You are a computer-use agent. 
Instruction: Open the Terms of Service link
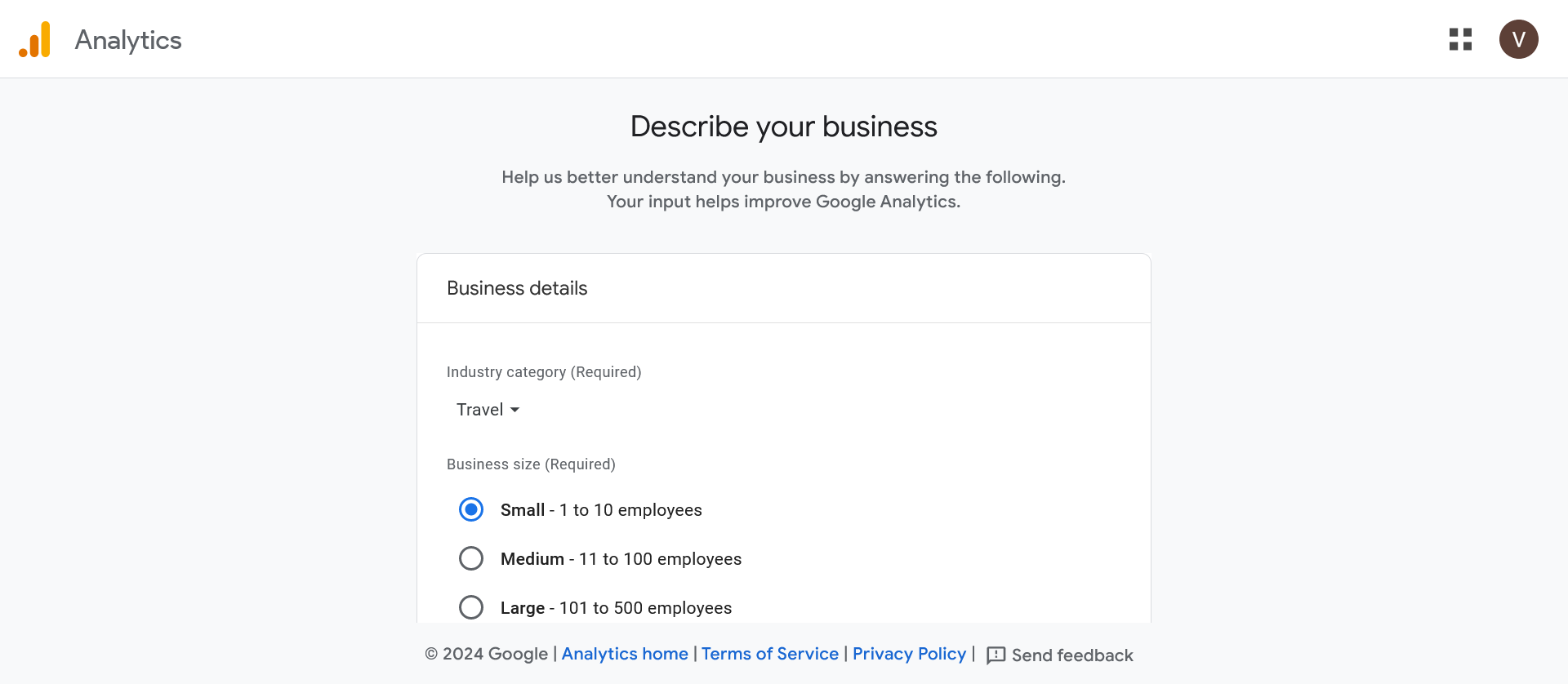[769, 654]
